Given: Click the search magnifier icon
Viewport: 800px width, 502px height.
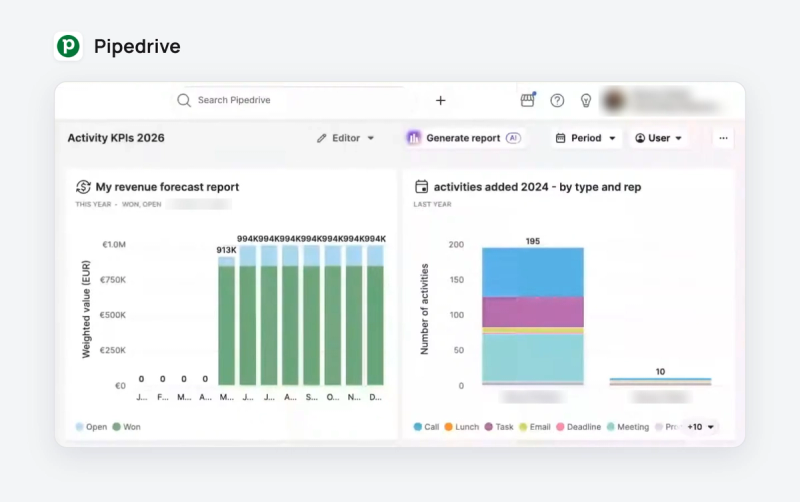Looking at the screenshot, I should 184,100.
